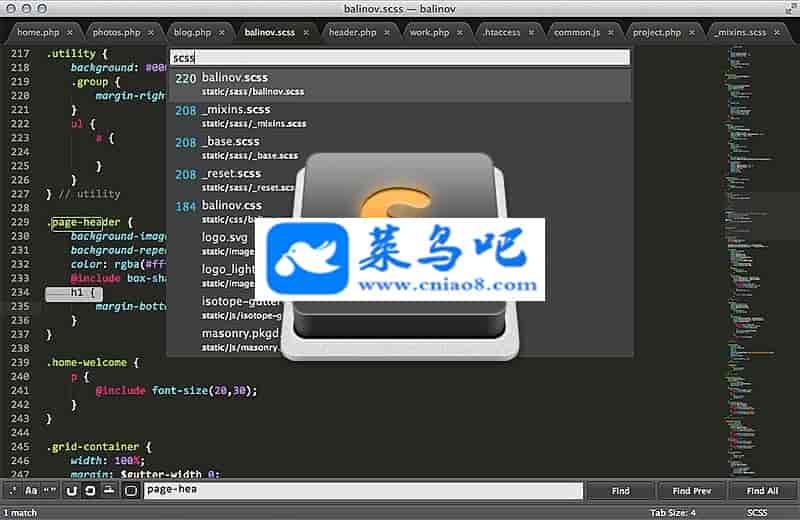Open the .htaccess tab
The width and height of the screenshot is (800, 520).
click(x=502, y=32)
